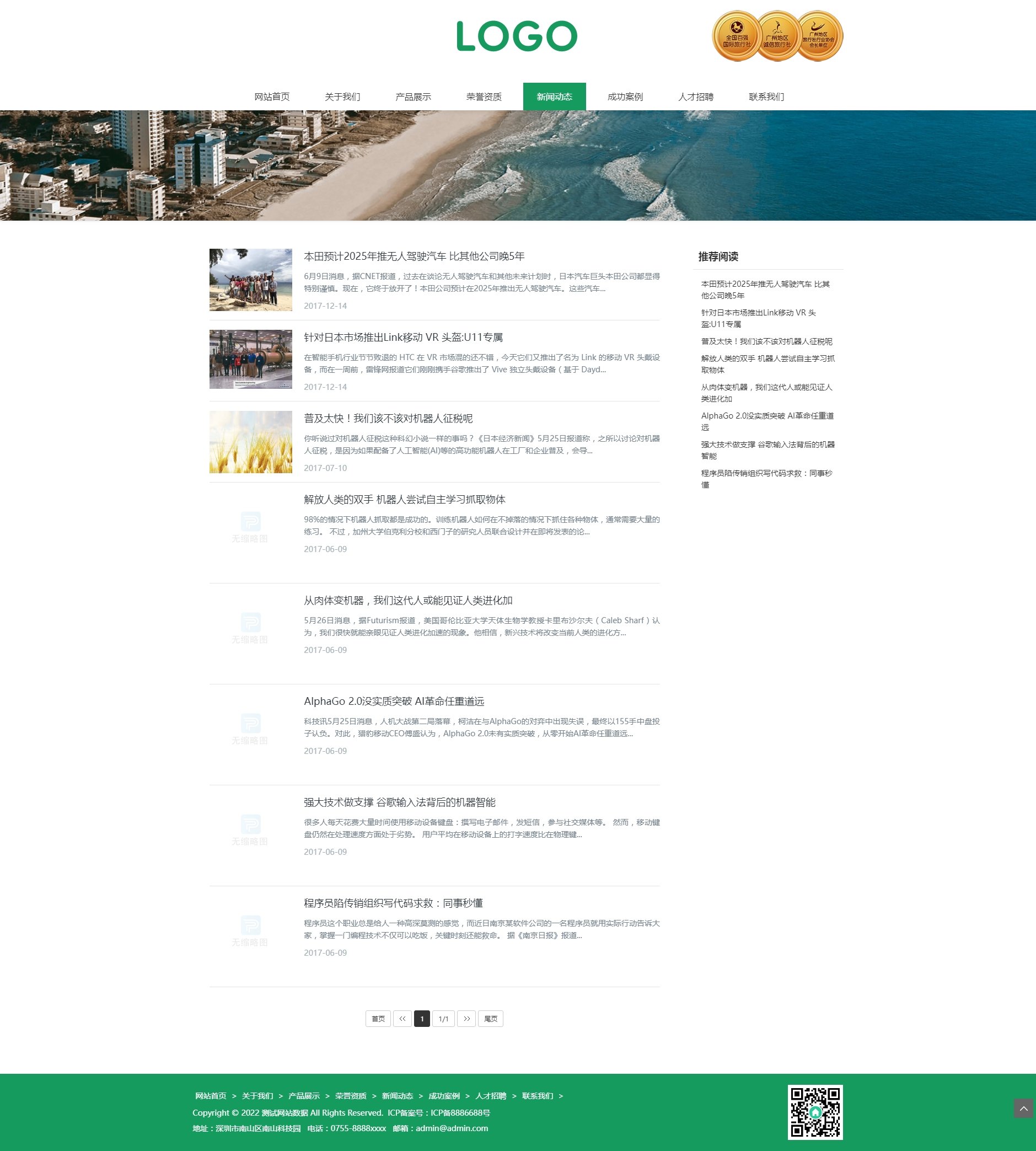Select page 1 in pagination

pyautogui.click(x=422, y=1019)
